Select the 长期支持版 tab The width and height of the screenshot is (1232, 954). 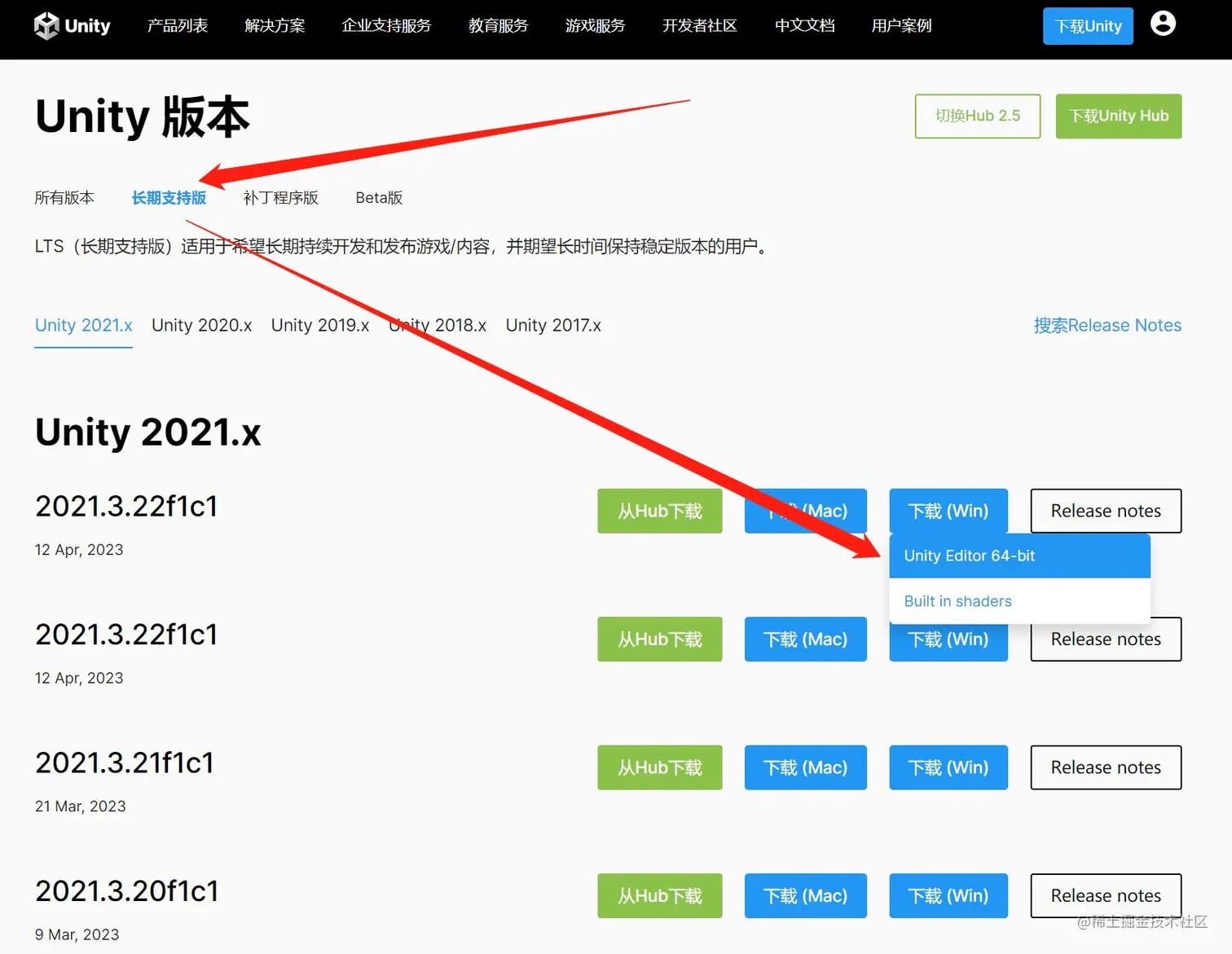[x=169, y=198]
